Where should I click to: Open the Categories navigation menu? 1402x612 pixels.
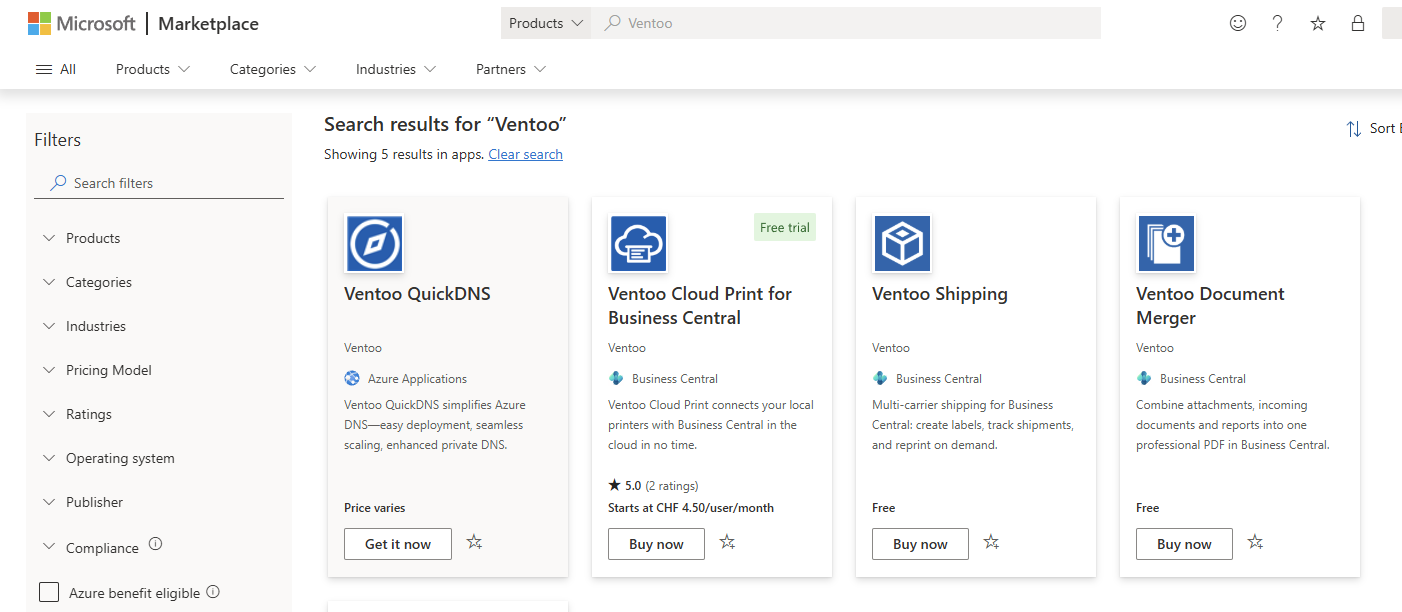[273, 69]
